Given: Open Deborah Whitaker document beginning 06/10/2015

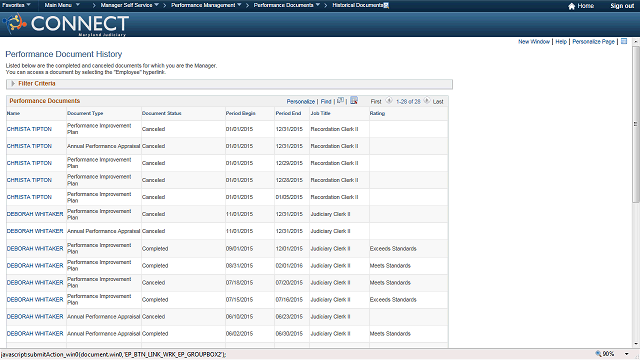Looking at the screenshot, I should tap(35, 317).
